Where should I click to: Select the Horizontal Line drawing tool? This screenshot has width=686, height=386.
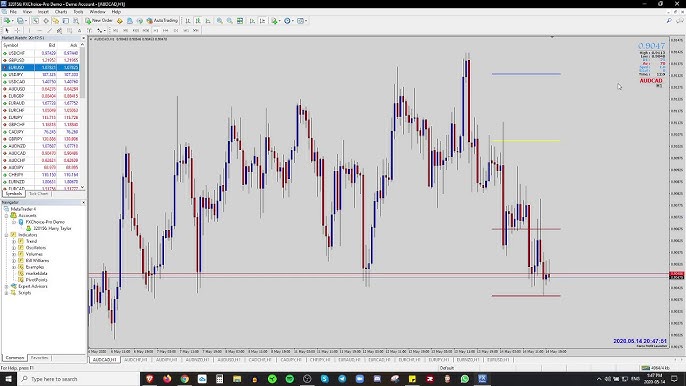39,30
